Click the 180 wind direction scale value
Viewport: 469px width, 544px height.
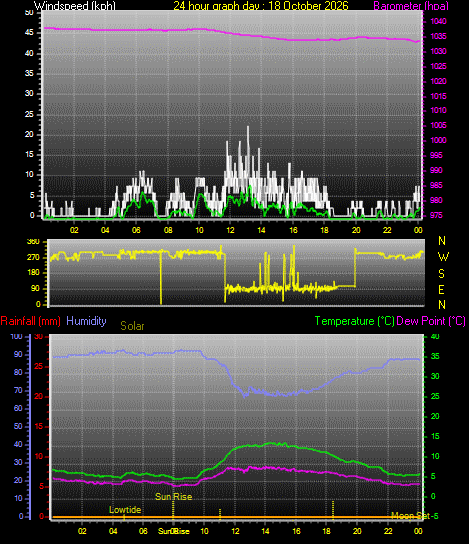pos(33,273)
